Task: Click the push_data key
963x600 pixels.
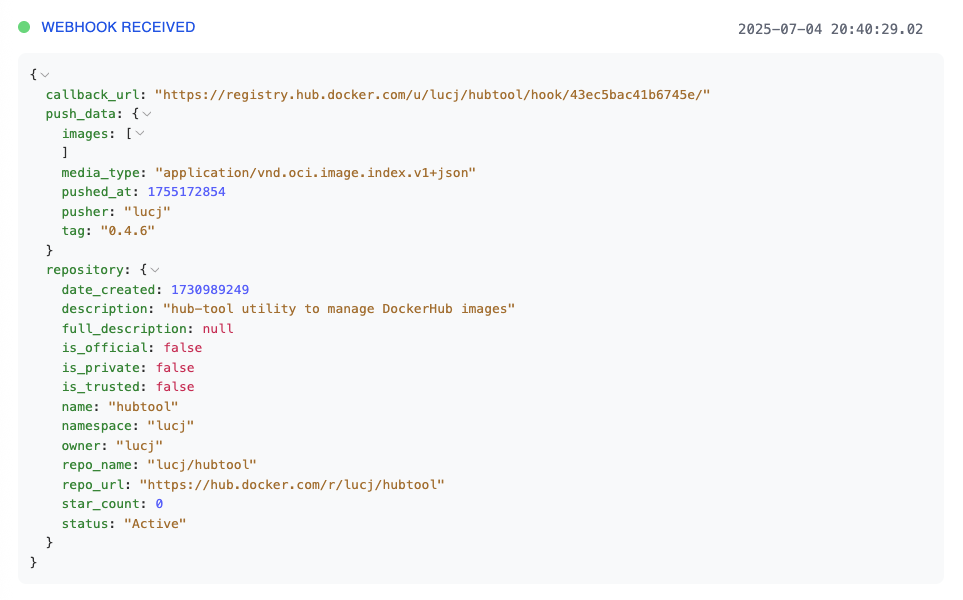Action: [80, 114]
